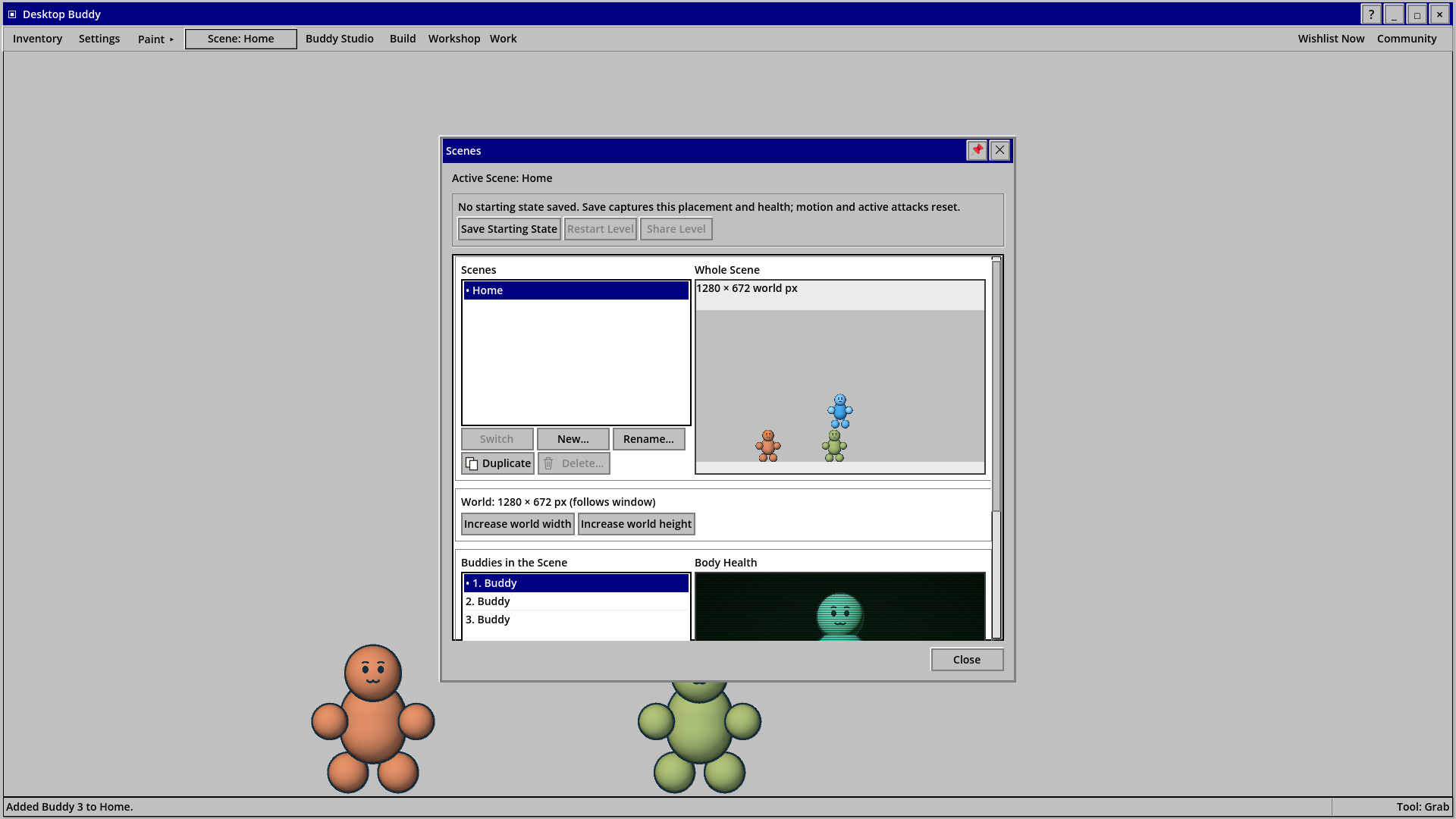1456x819 pixels.
Task: Select Home in the Scenes list
Action: click(576, 290)
